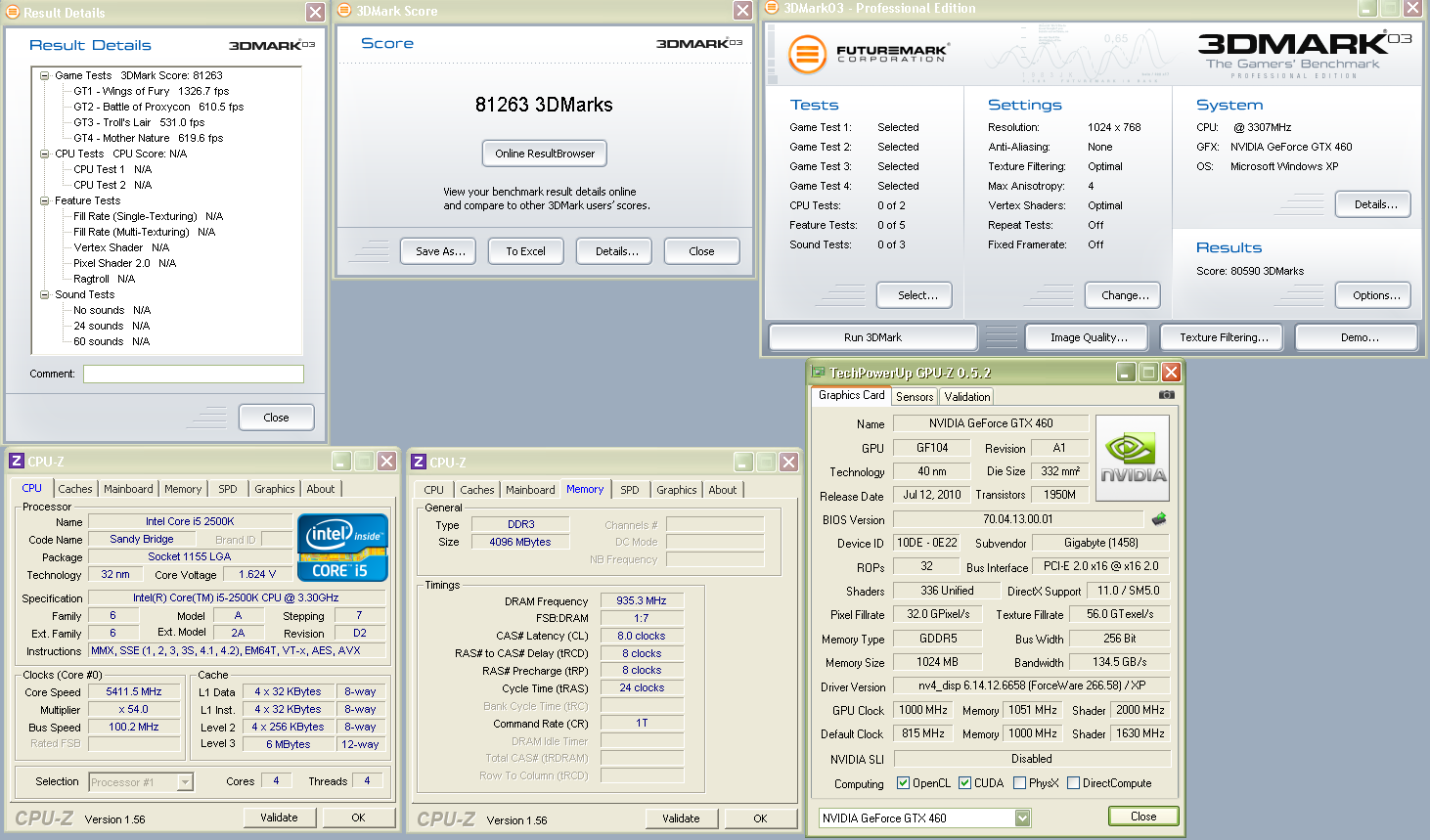Click the orange icon in the 3DMark Score title bar

coord(344,11)
